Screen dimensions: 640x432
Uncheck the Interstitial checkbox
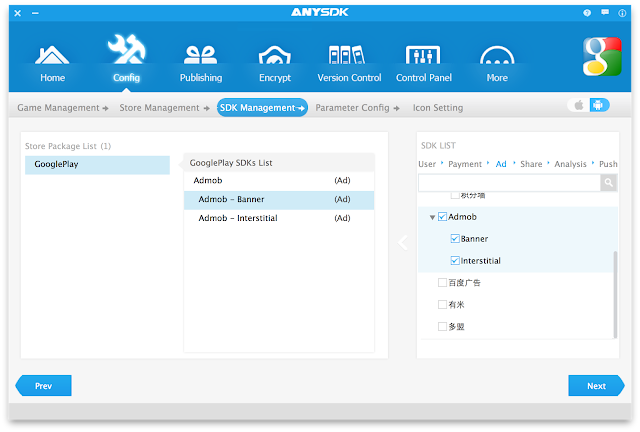(455, 261)
